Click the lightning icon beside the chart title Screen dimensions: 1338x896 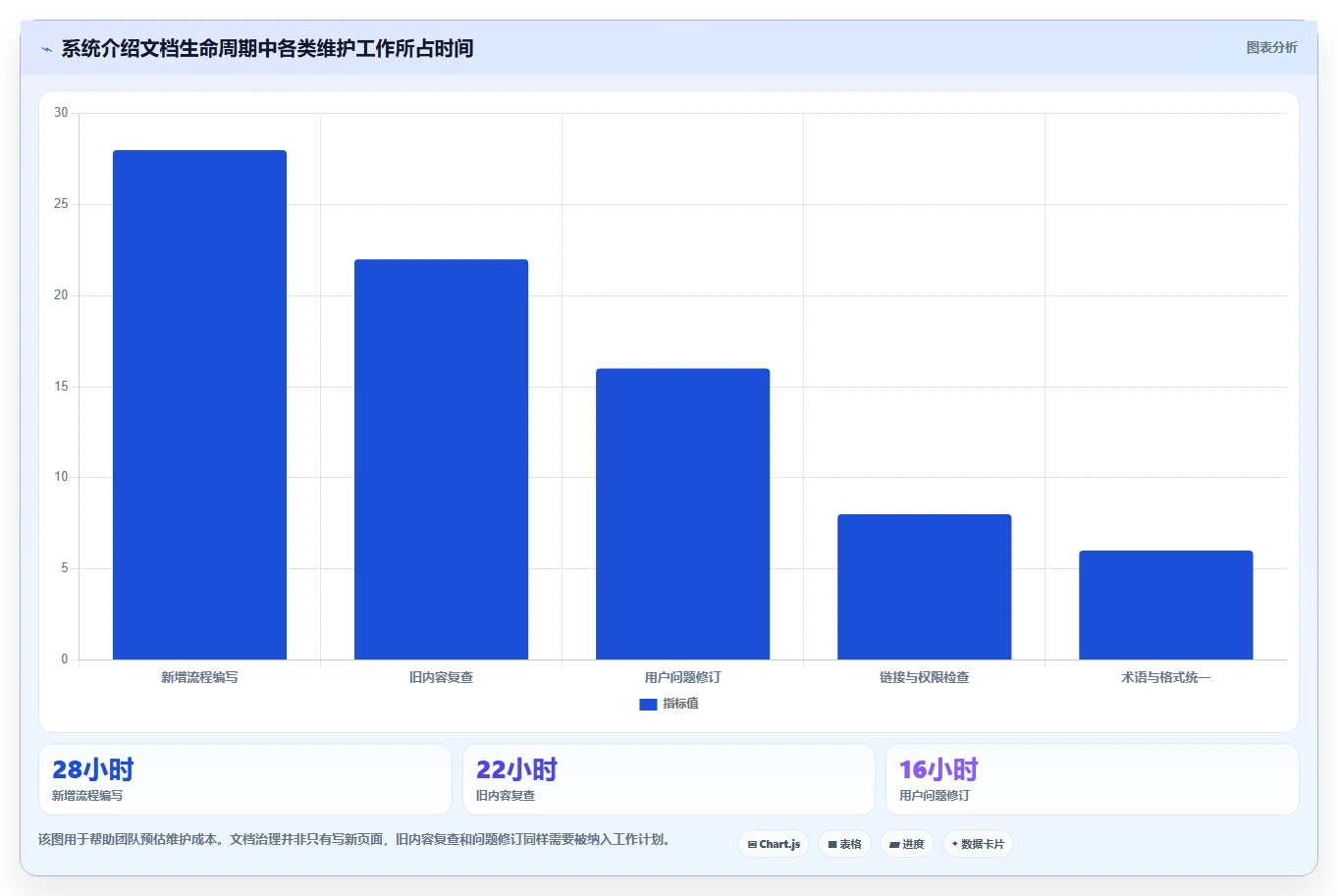46,49
